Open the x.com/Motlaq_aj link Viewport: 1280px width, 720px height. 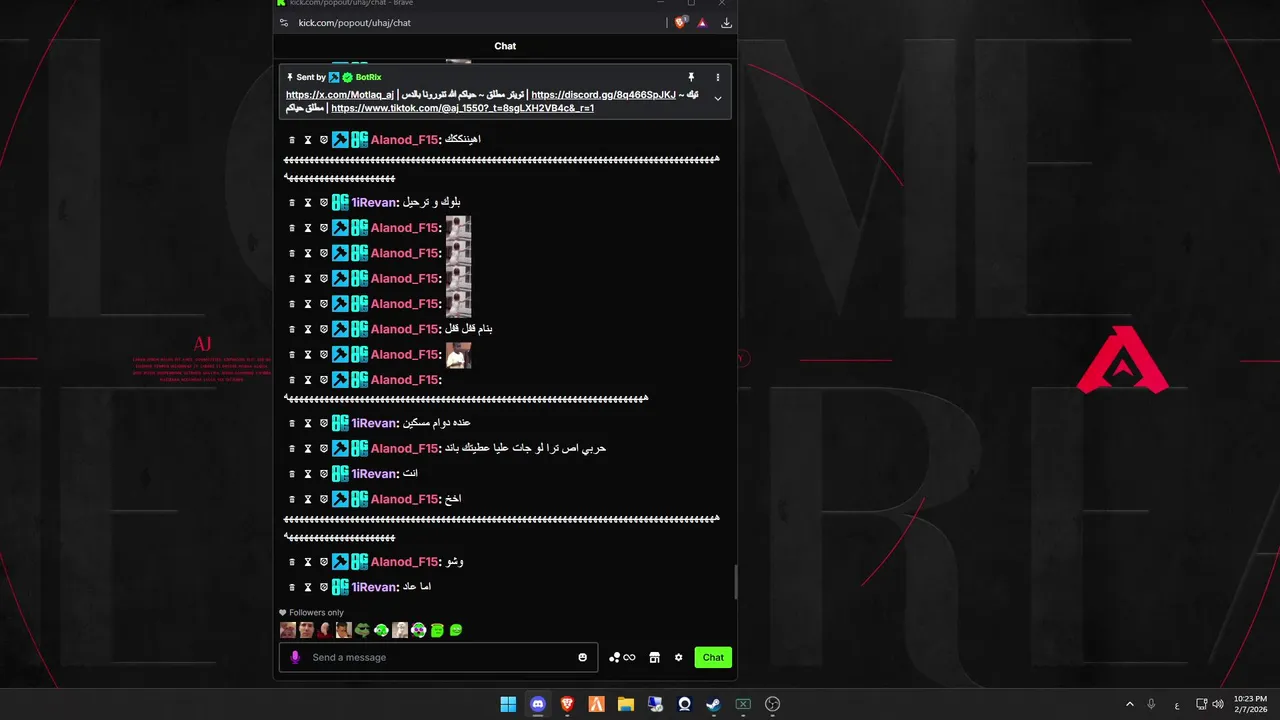tap(340, 95)
